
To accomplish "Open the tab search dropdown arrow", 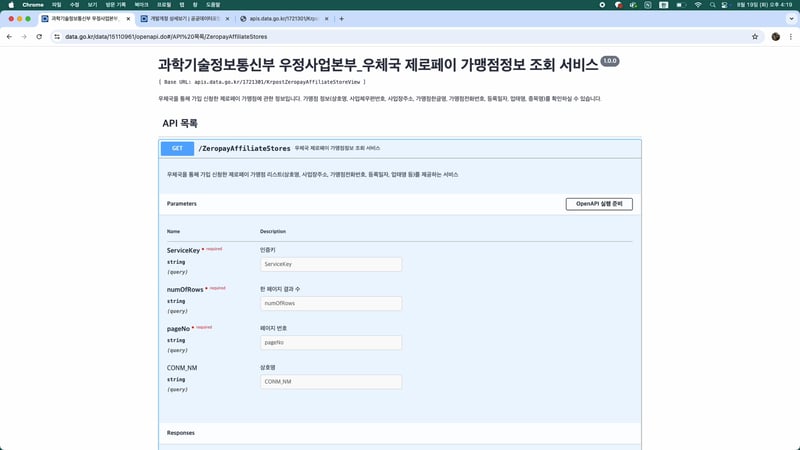I will point(789,19).
